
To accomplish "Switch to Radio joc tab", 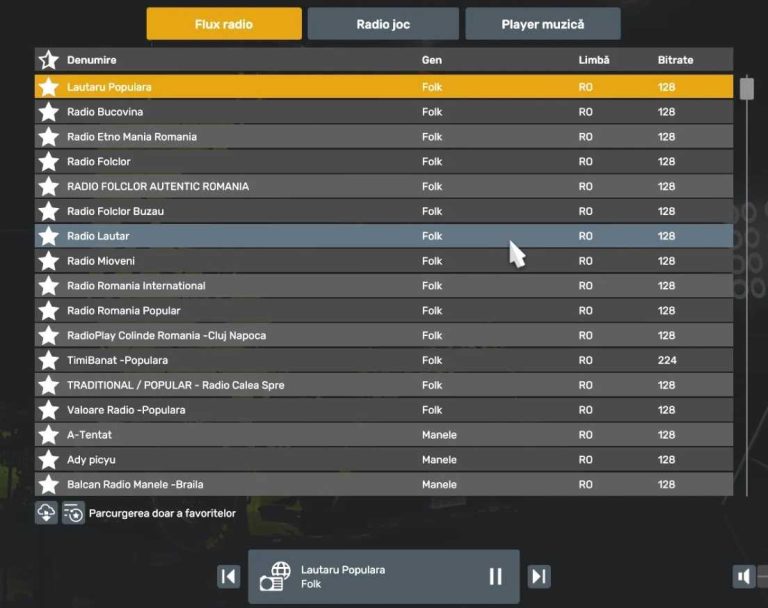I will tap(383, 24).
